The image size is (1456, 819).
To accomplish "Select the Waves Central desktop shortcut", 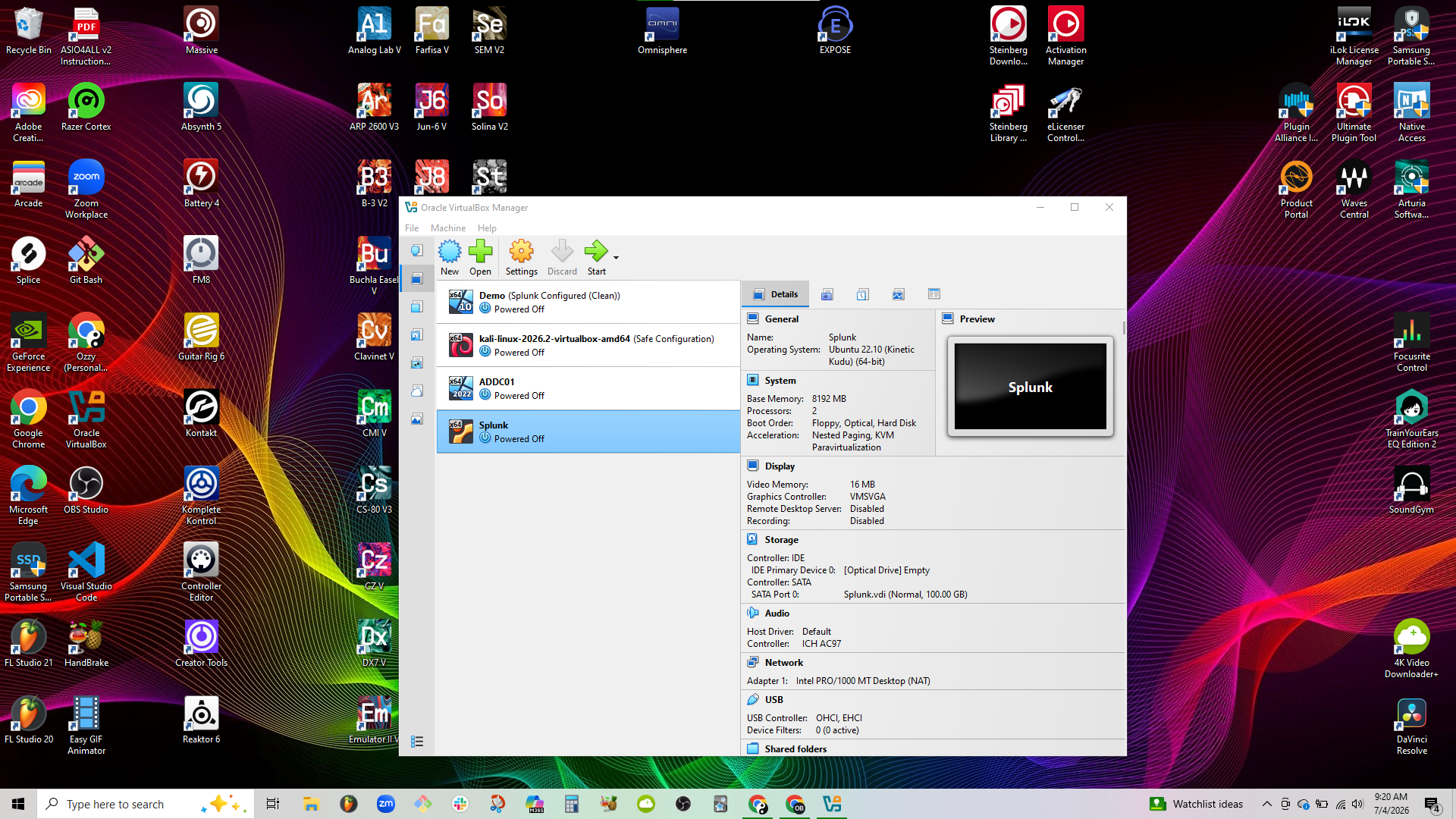I will point(1354,190).
